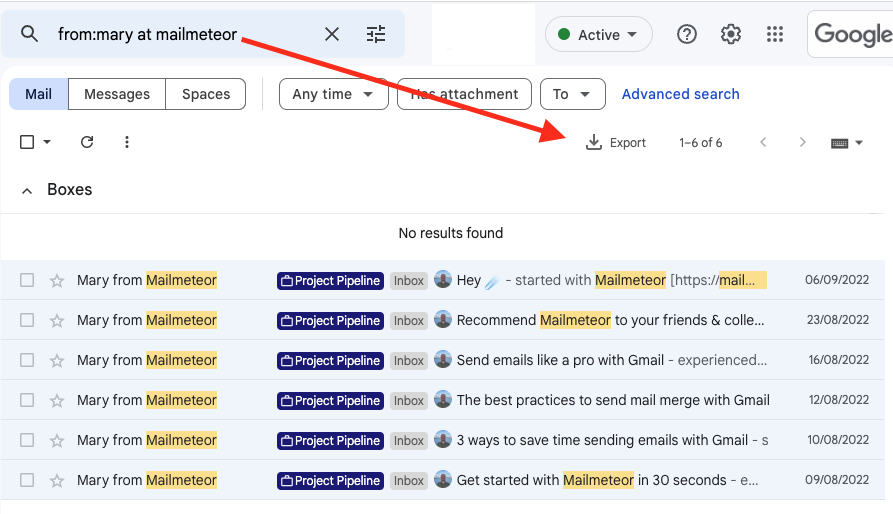The image size is (893, 514).
Task: Star the '3 ways to save time' email
Action: (57, 441)
